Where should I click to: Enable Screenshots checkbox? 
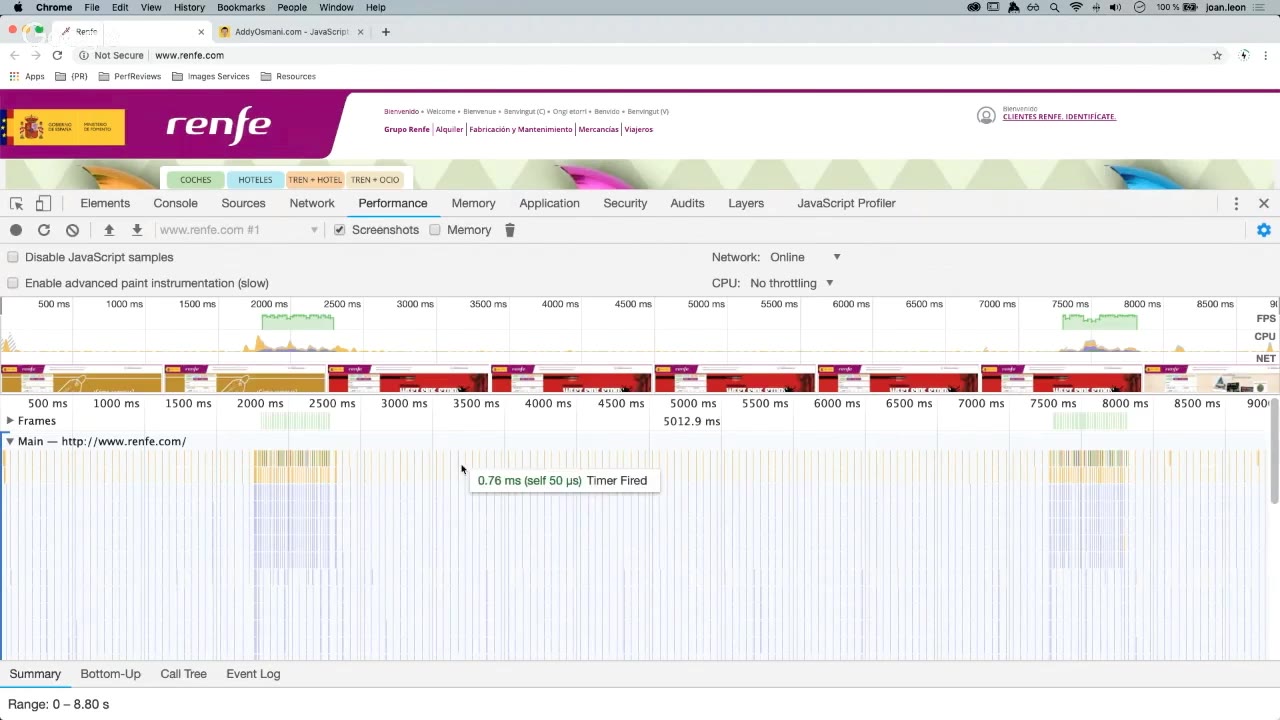coord(340,230)
